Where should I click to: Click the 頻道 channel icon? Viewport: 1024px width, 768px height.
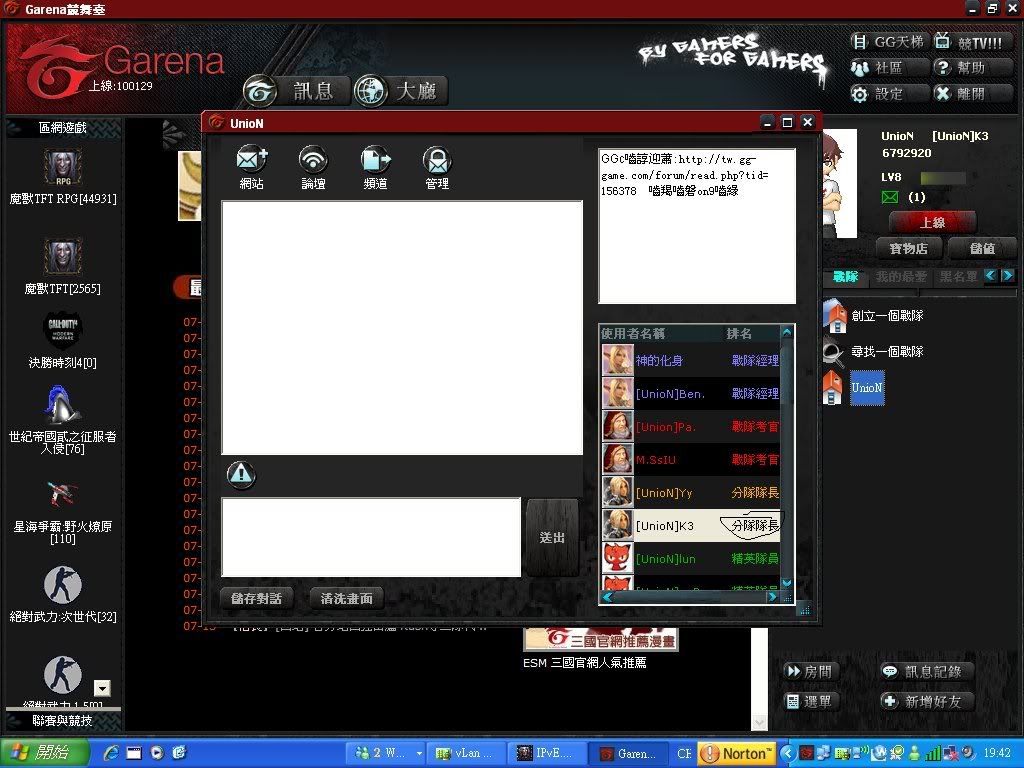[x=375, y=160]
